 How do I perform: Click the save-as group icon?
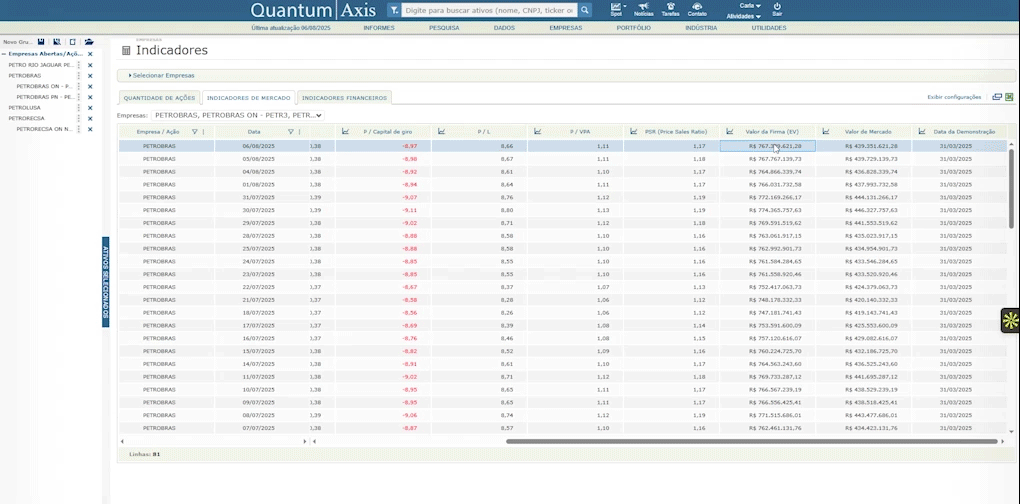pyautogui.click(x=57, y=42)
